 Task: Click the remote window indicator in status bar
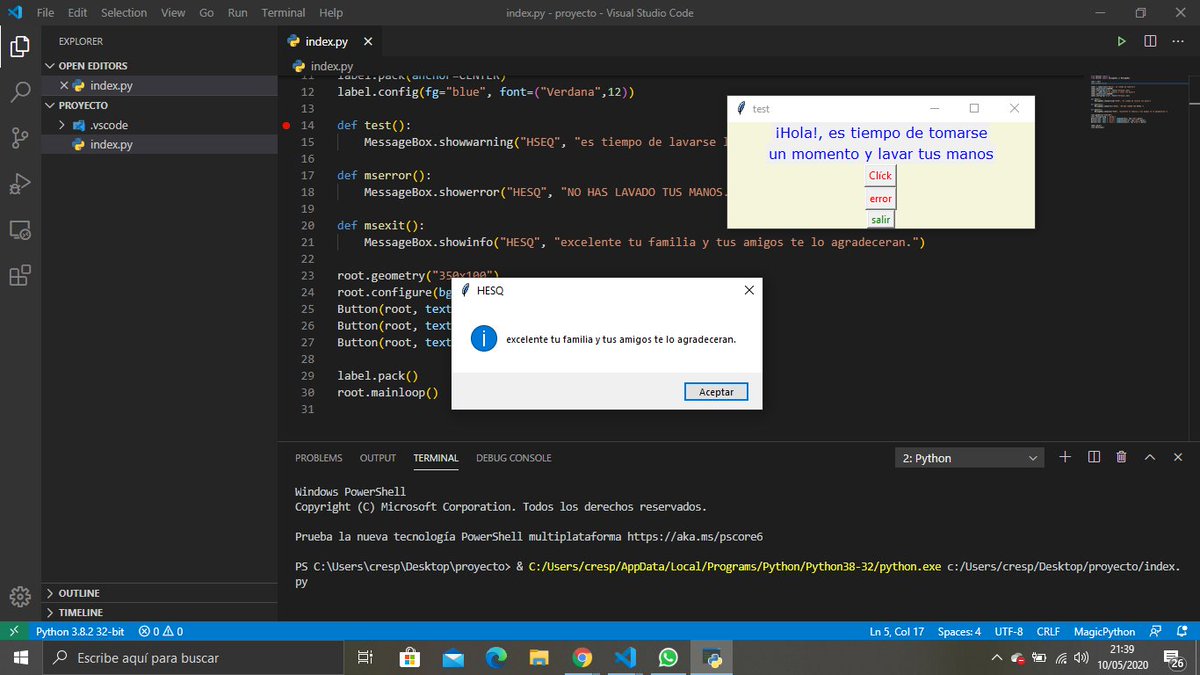(x=13, y=632)
